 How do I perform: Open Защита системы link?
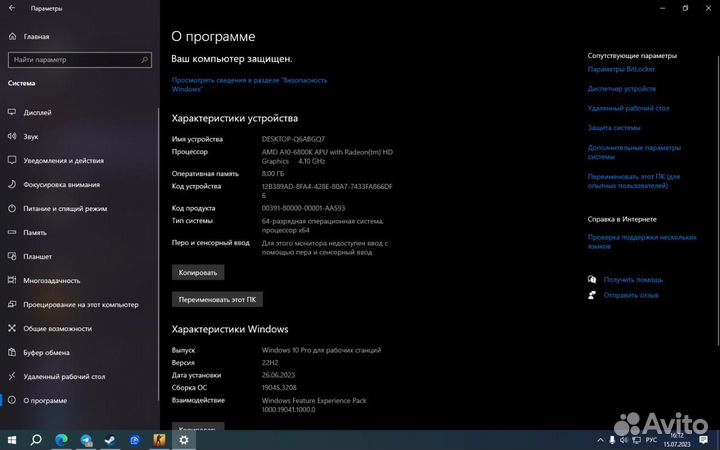(614, 128)
